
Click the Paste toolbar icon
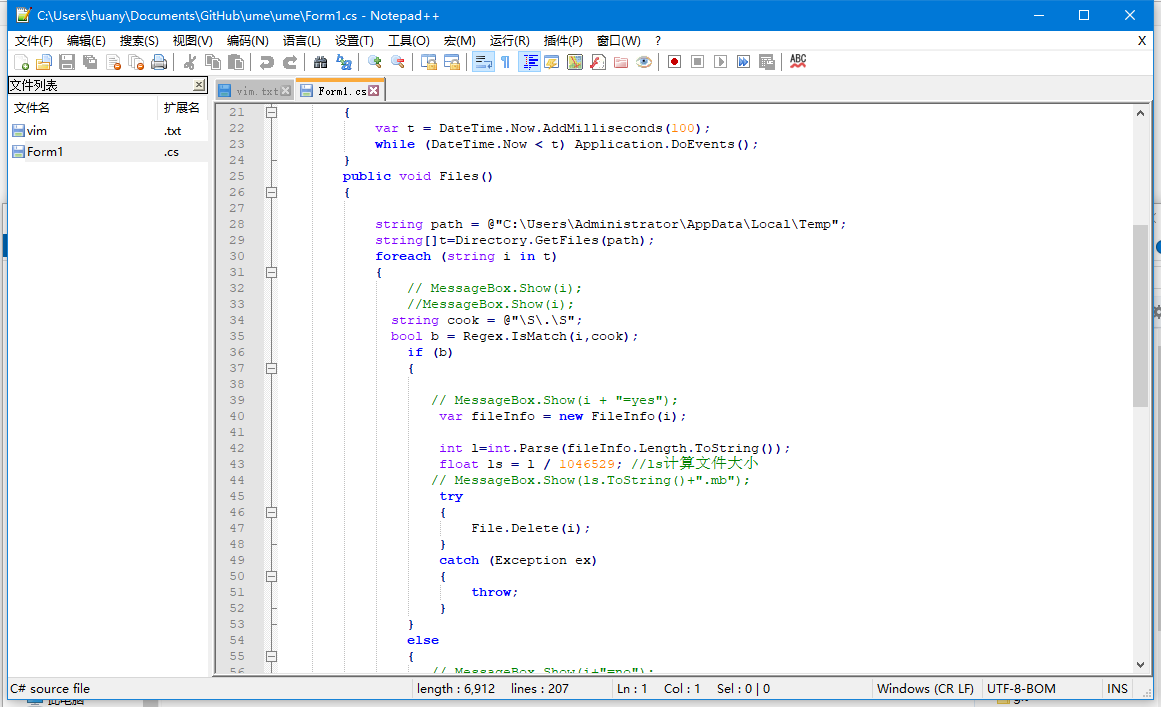click(236, 62)
